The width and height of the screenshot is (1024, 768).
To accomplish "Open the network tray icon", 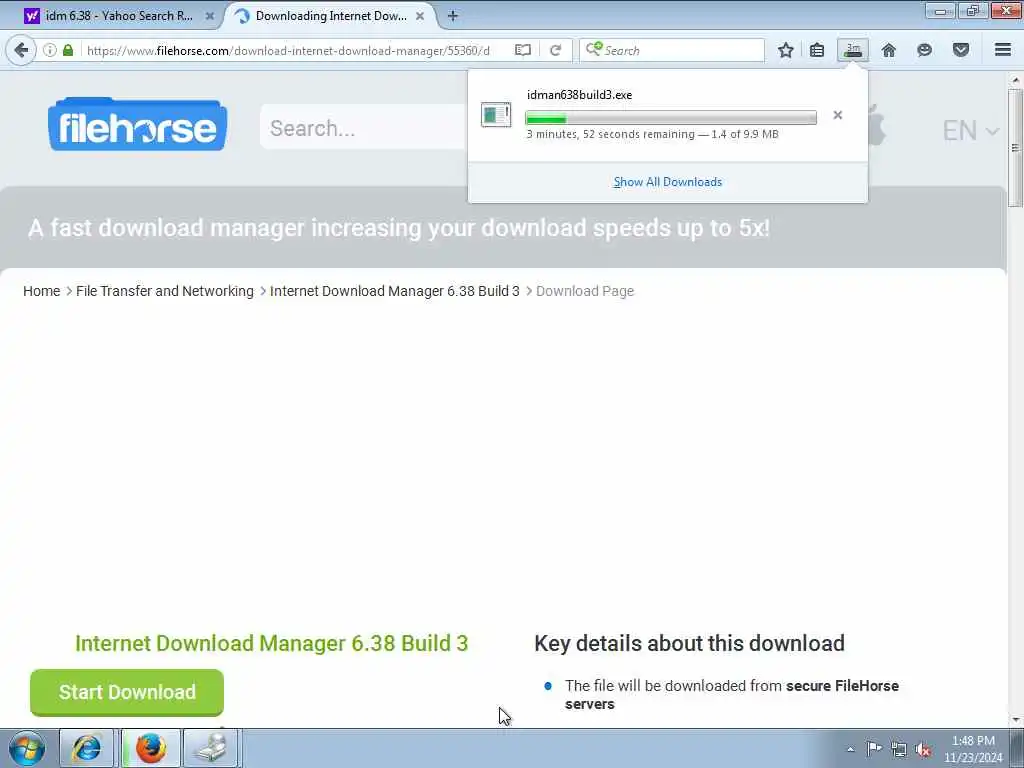I will click(899, 750).
